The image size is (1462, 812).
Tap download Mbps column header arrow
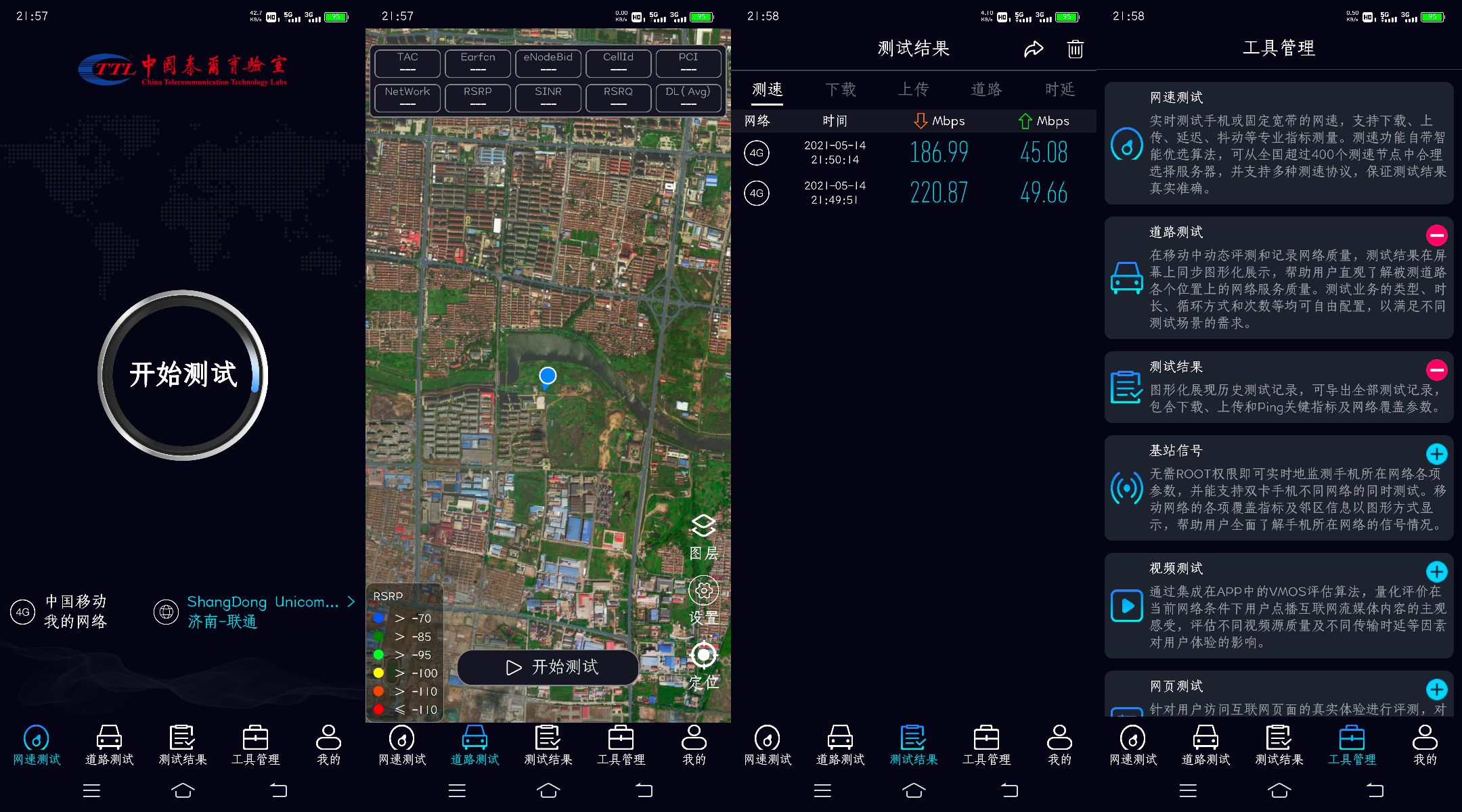coord(921,120)
